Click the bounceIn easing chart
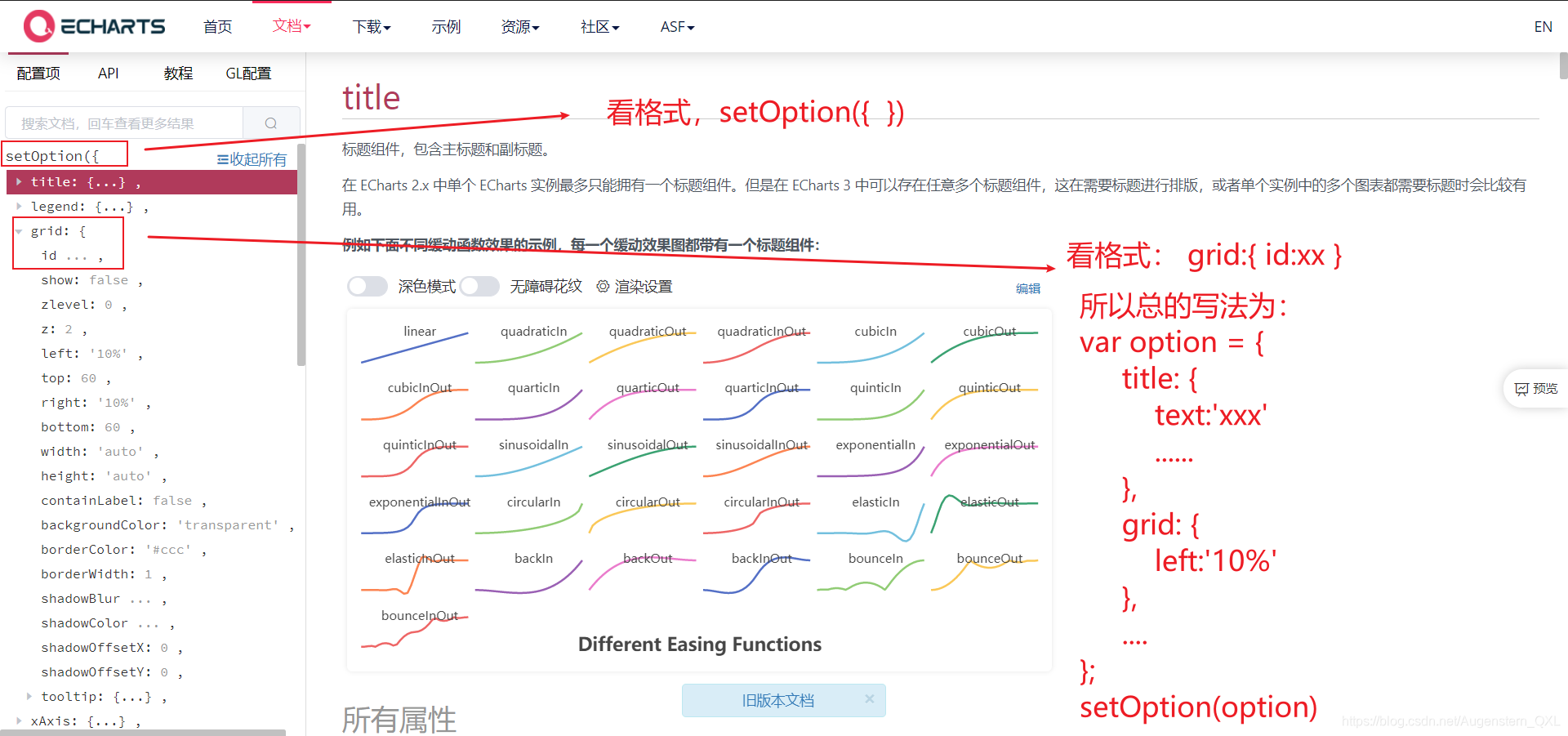1568x736 pixels. coord(871,572)
